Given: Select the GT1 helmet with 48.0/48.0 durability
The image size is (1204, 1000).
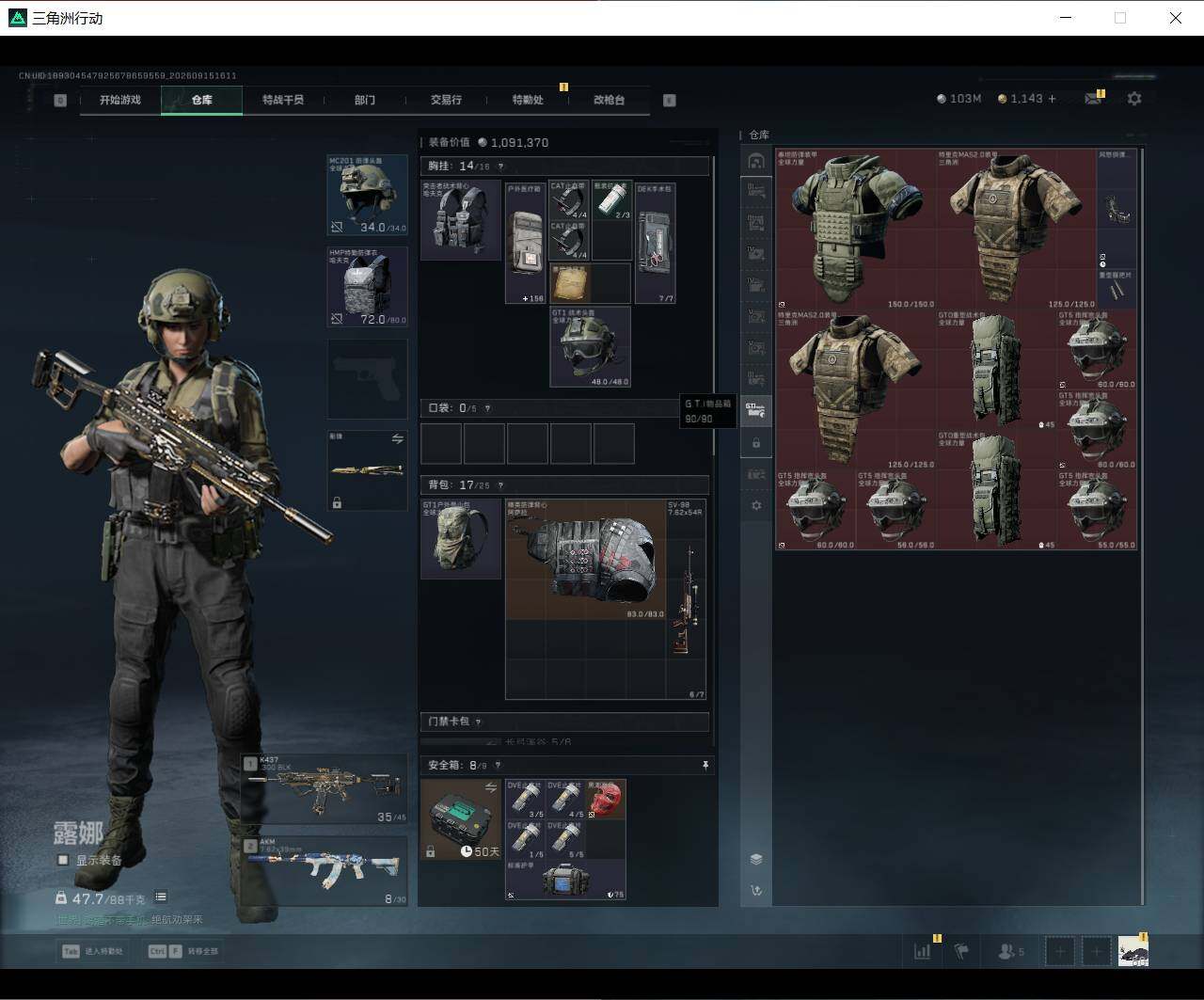Looking at the screenshot, I should (x=590, y=346).
